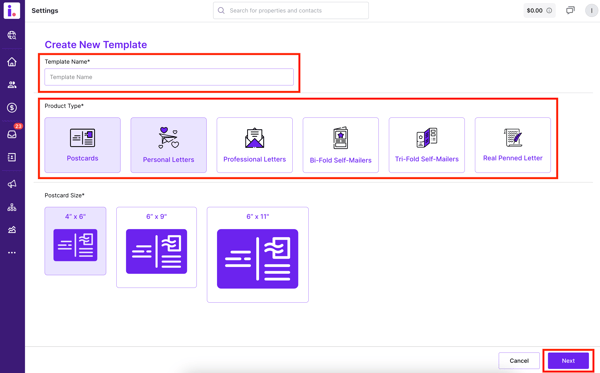Open the contacts people icon
The image size is (600, 373).
pos(12,85)
